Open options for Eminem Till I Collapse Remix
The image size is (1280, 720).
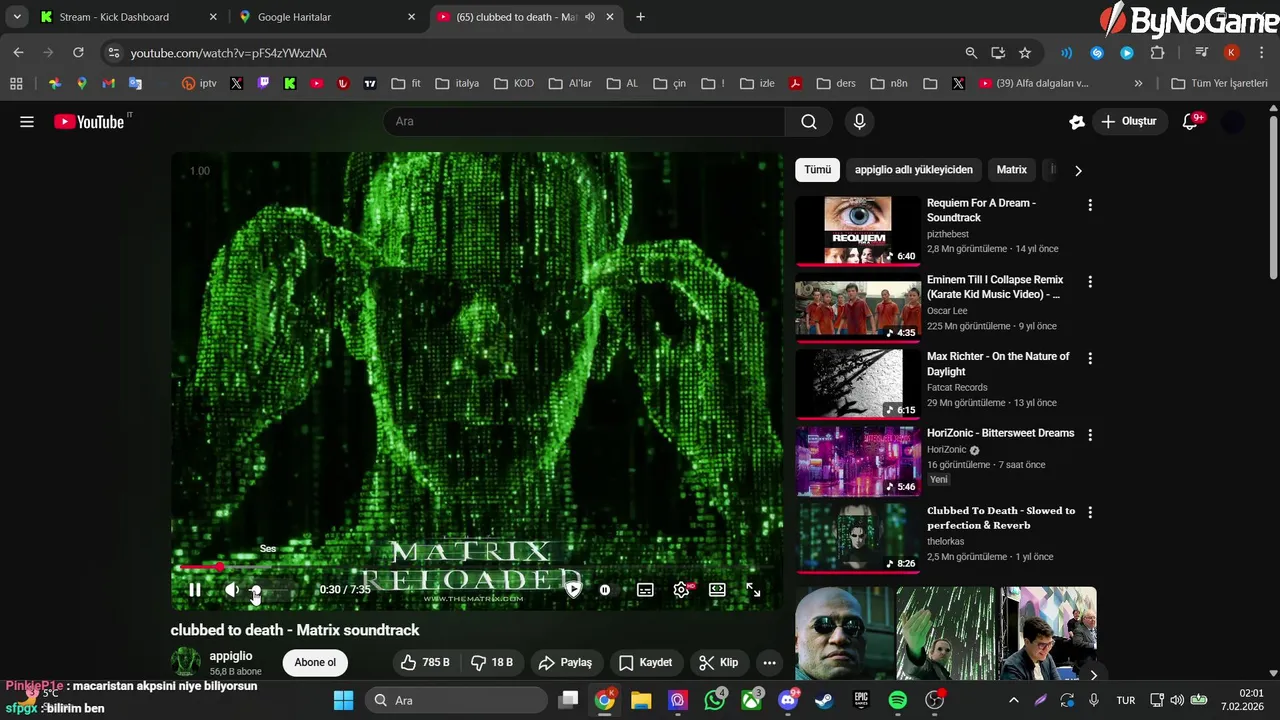(1090, 282)
